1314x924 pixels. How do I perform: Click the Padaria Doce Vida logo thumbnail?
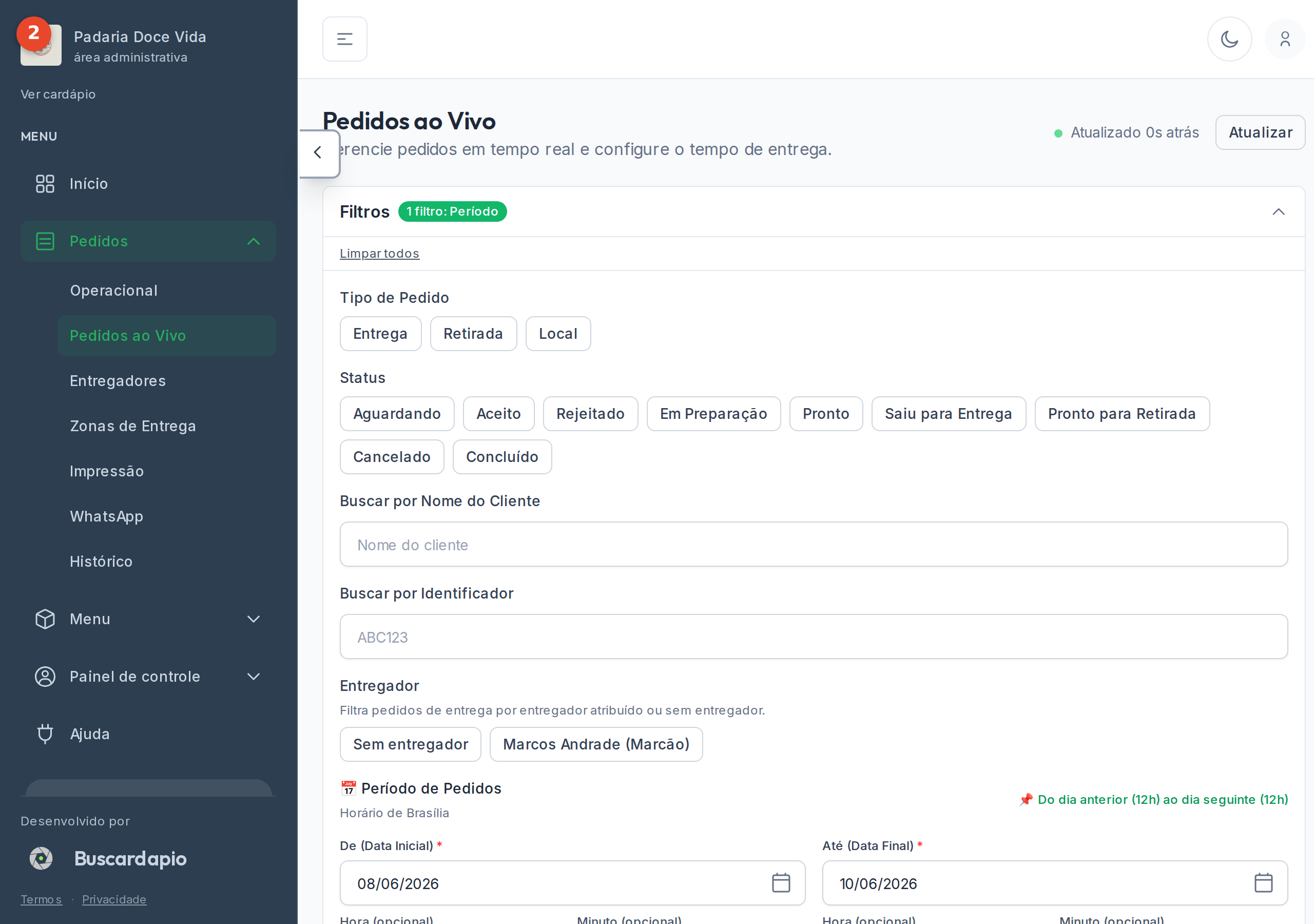41,45
